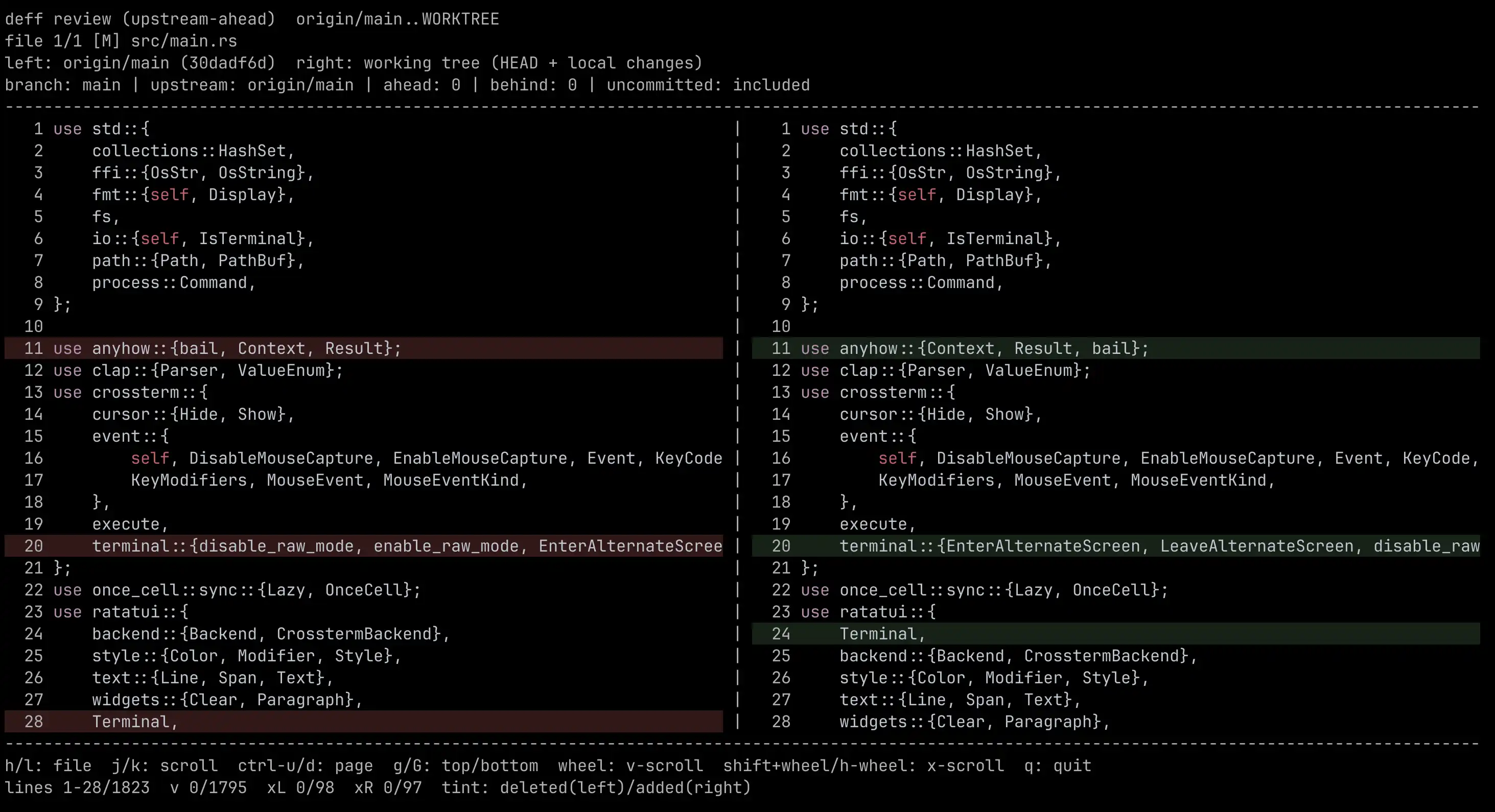Click the 'uncommitted: included' status text
The image size is (1495, 812).
(708, 85)
